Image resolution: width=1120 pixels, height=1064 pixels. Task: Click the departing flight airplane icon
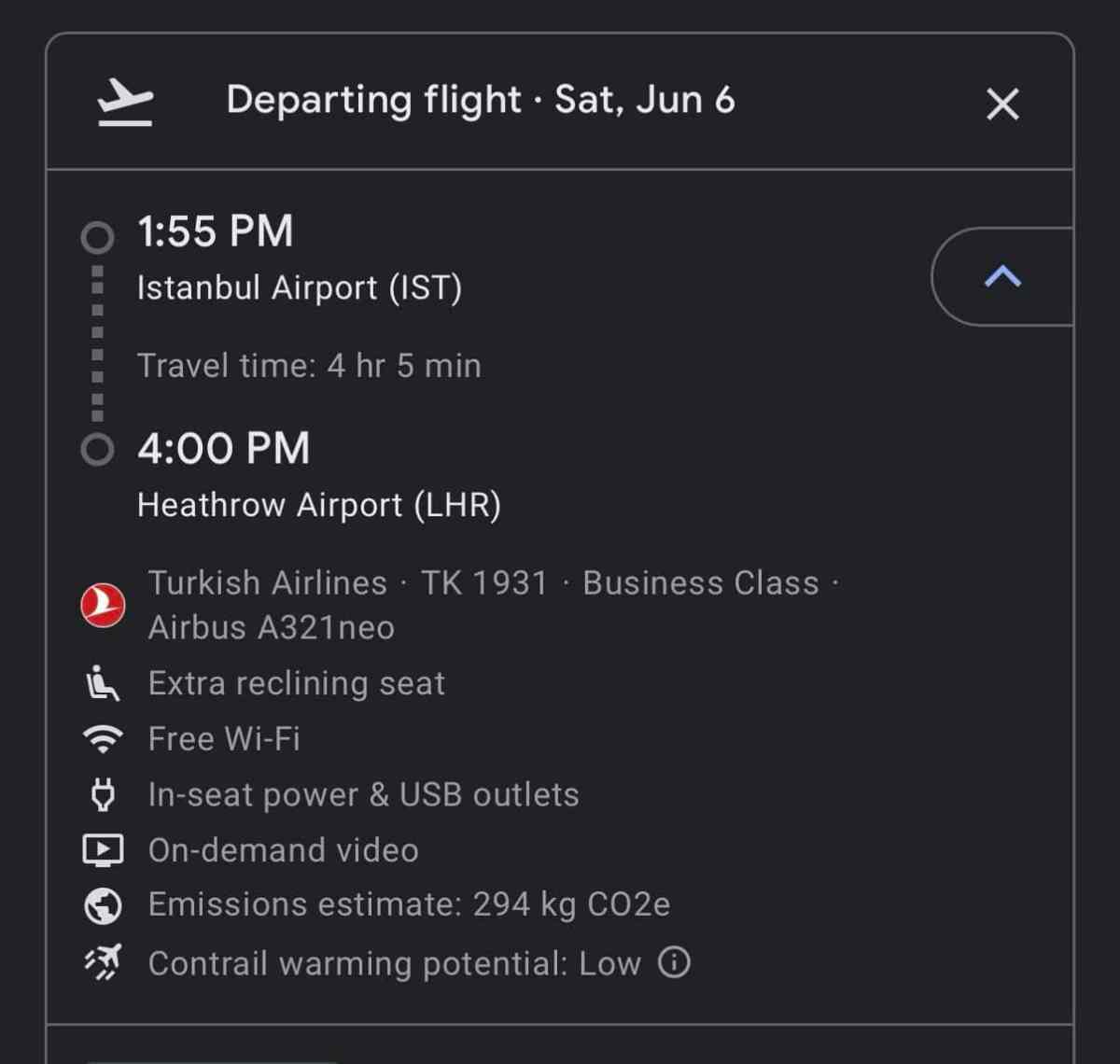point(125,103)
